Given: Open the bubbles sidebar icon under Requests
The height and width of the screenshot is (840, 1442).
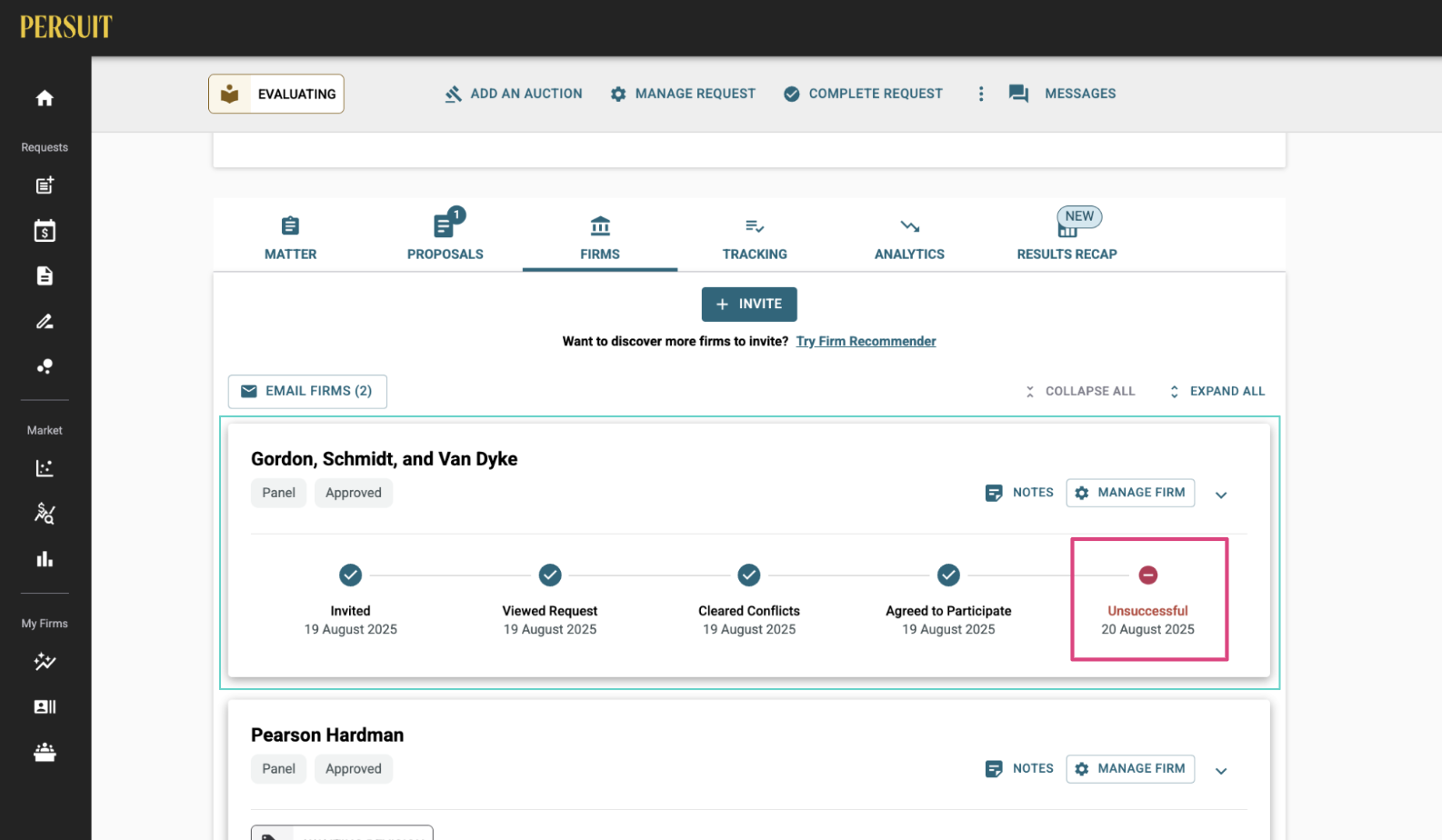Looking at the screenshot, I should pyautogui.click(x=45, y=366).
